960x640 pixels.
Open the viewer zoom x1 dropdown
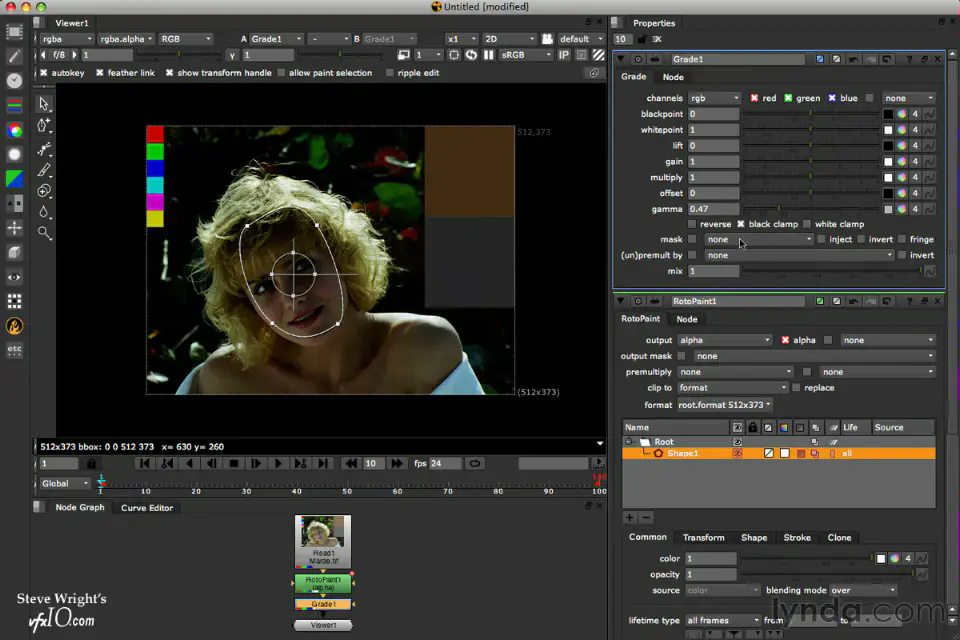coord(462,39)
